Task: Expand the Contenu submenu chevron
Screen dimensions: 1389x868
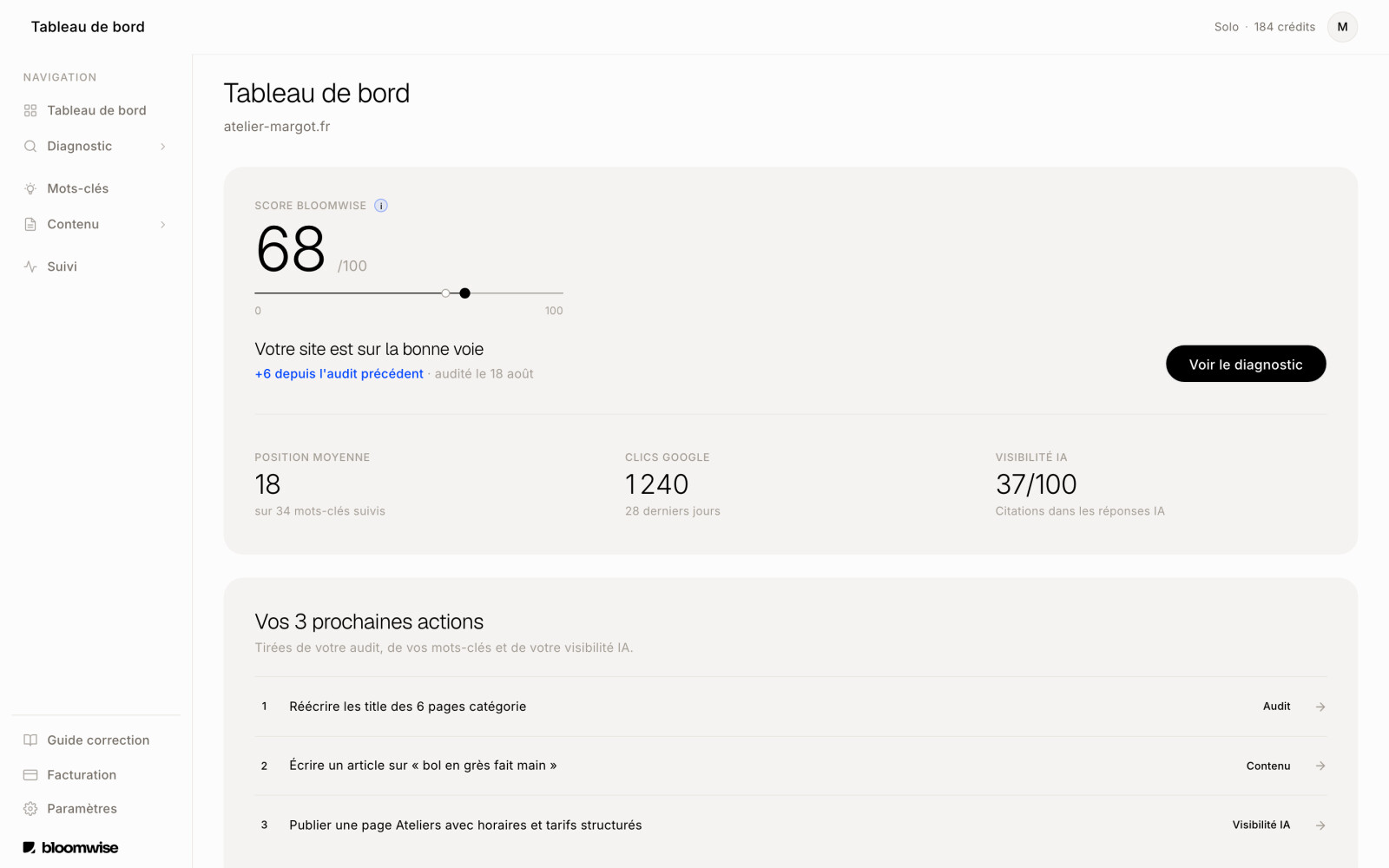Action: pyautogui.click(x=162, y=225)
